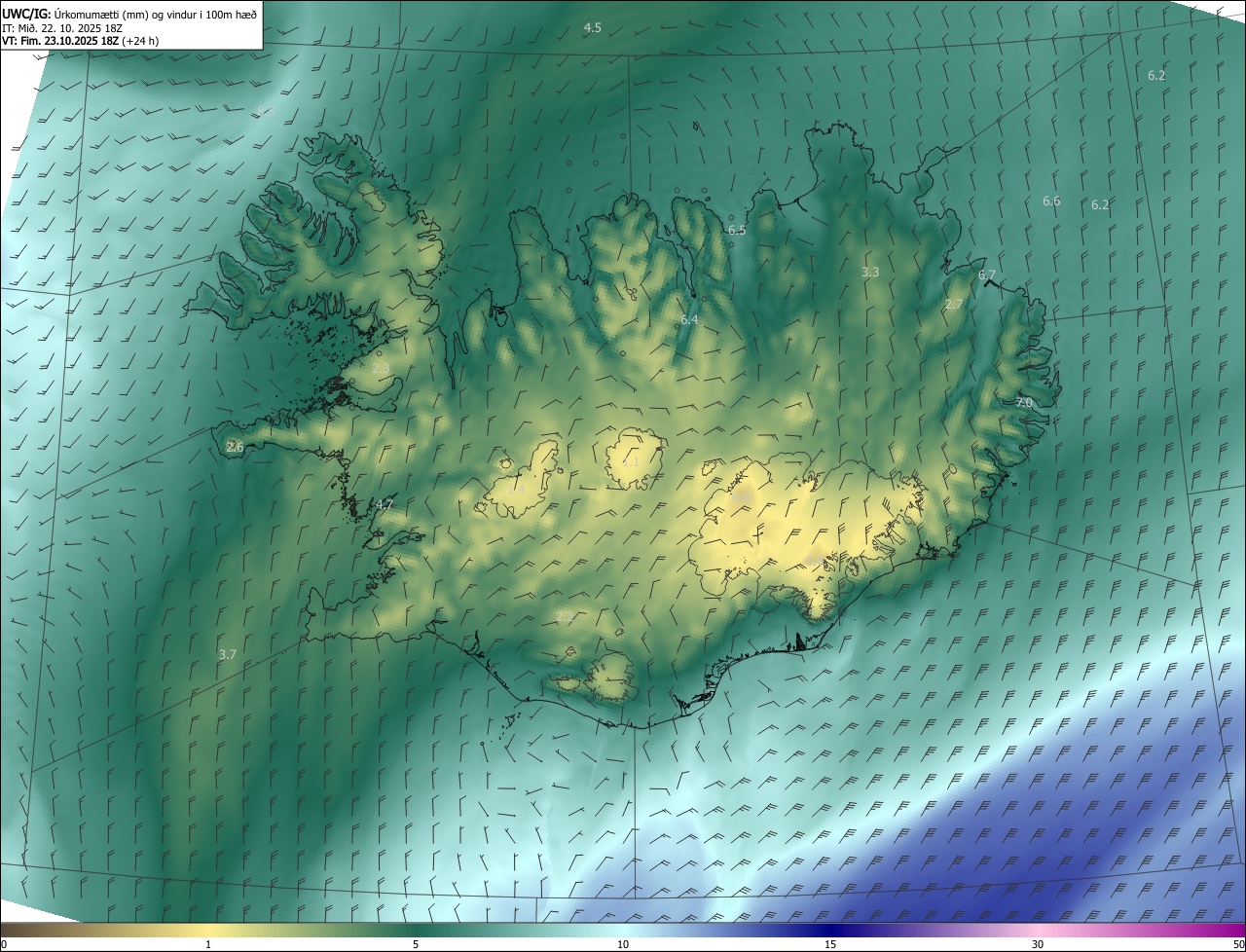
Task: Click the value 2.6 on the map
Action: point(235,447)
